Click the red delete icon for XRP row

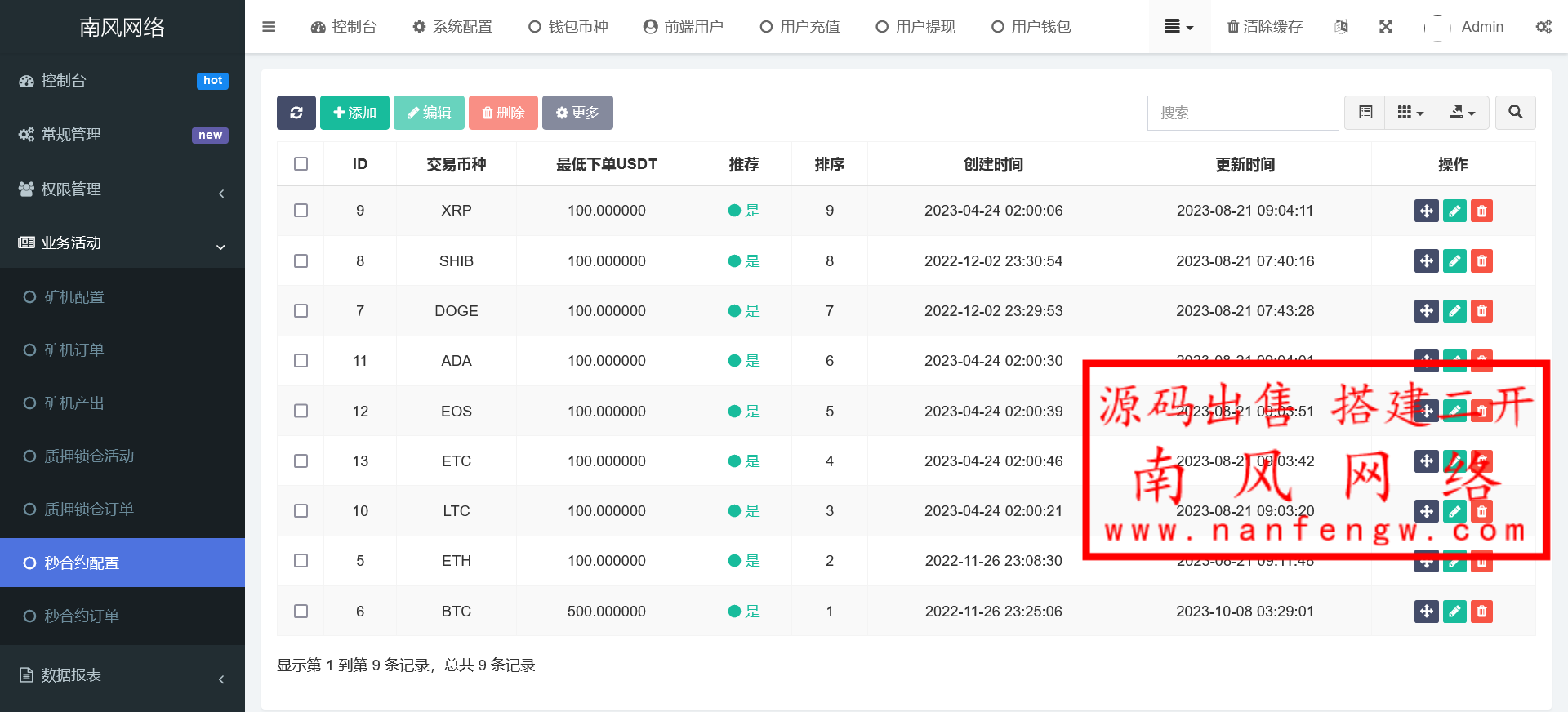[1481, 211]
